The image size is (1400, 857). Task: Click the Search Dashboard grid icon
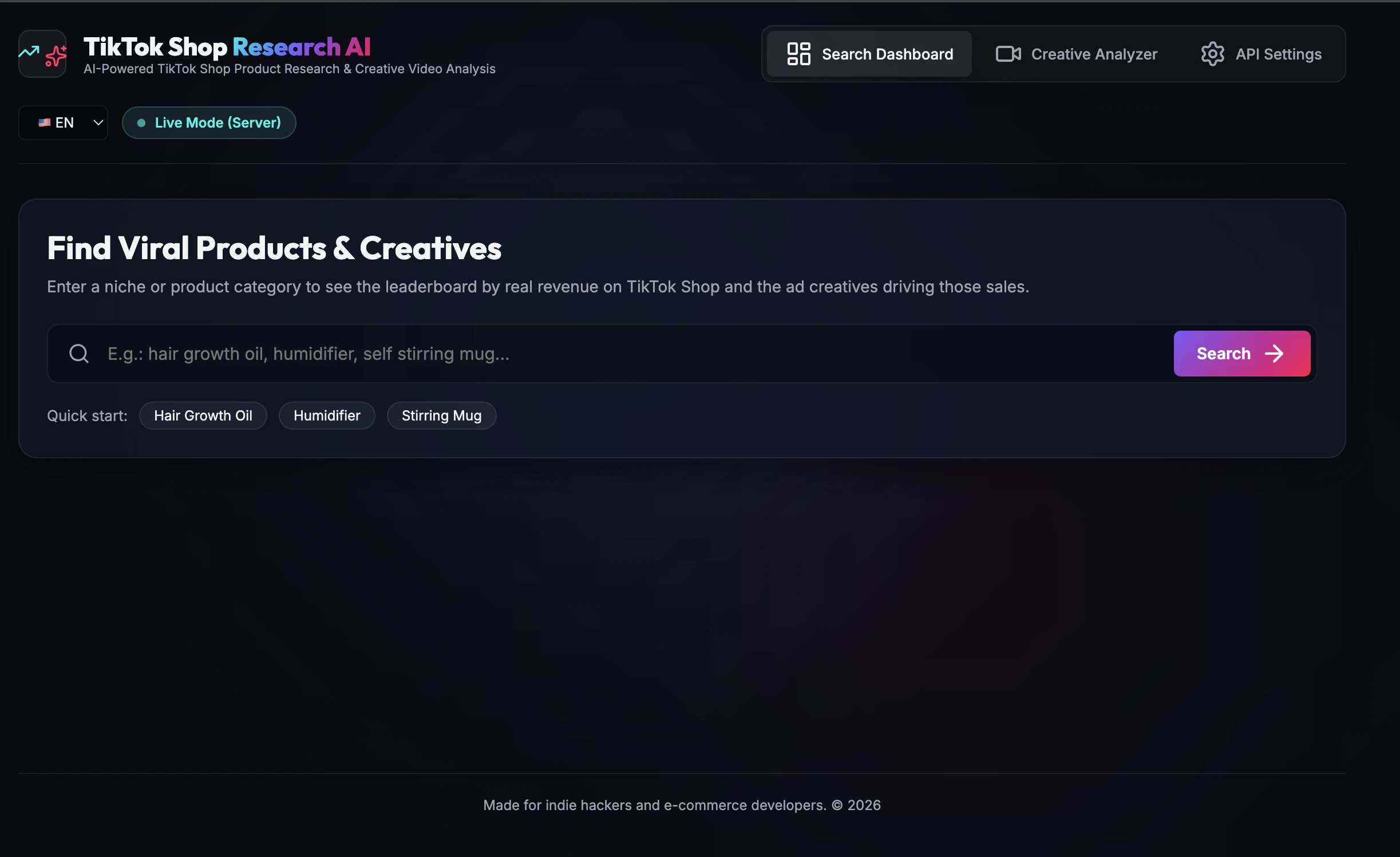pyautogui.click(x=798, y=54)
